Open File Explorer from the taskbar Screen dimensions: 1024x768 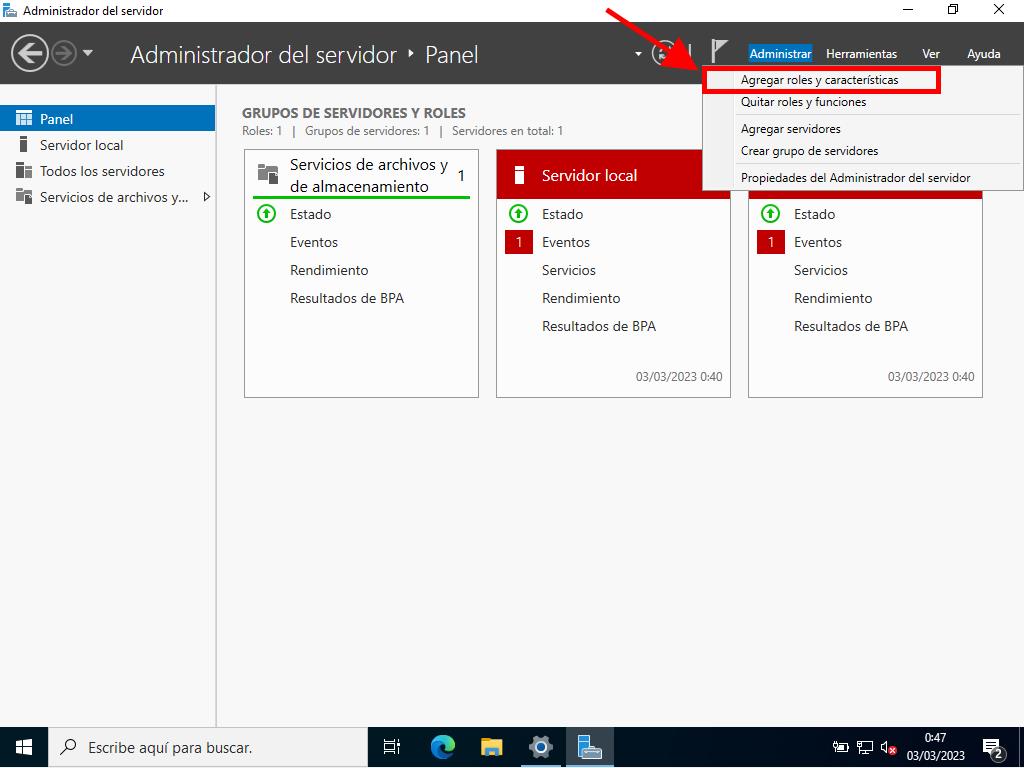491,747
